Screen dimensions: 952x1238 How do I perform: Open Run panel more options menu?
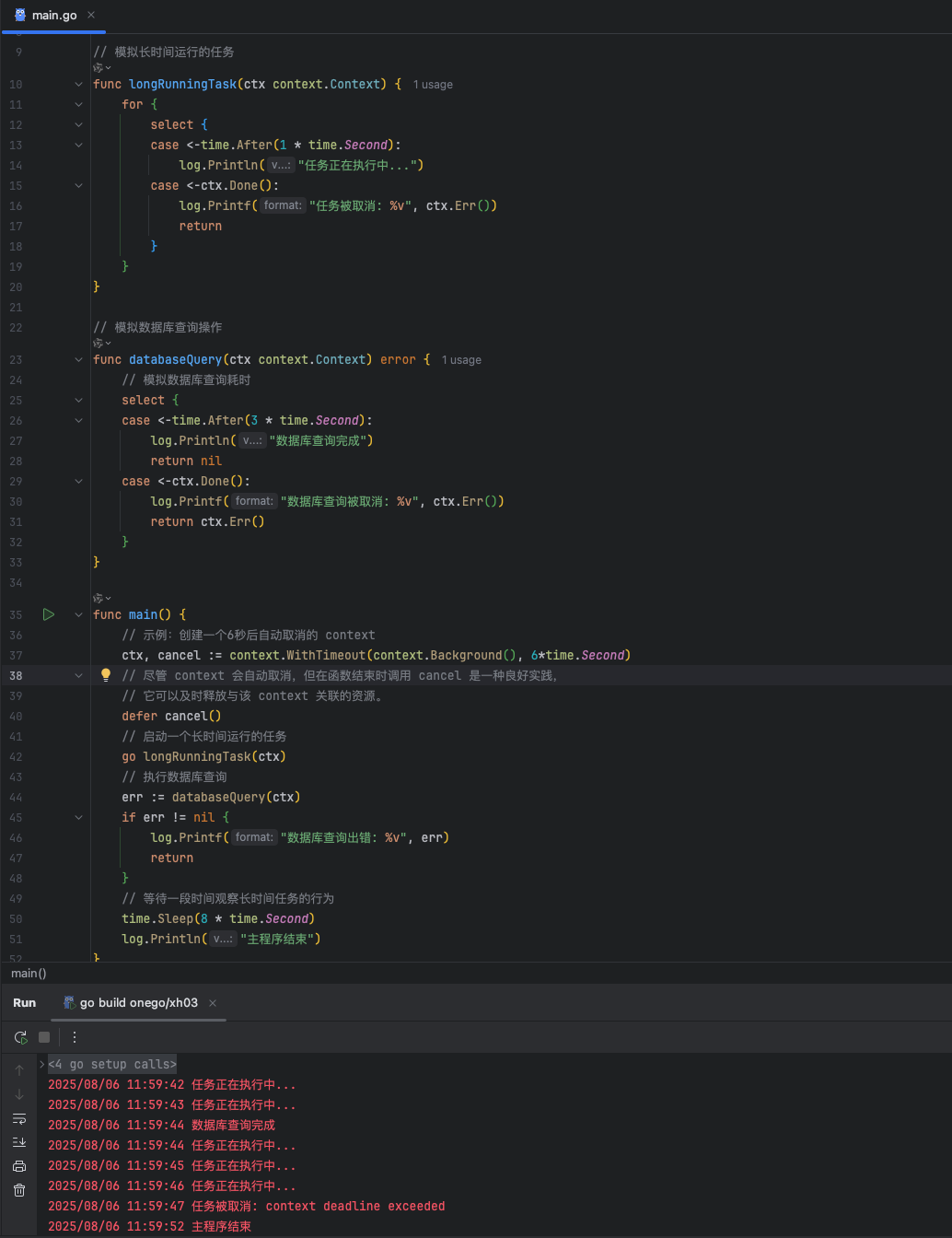(x=75, y=1037)
